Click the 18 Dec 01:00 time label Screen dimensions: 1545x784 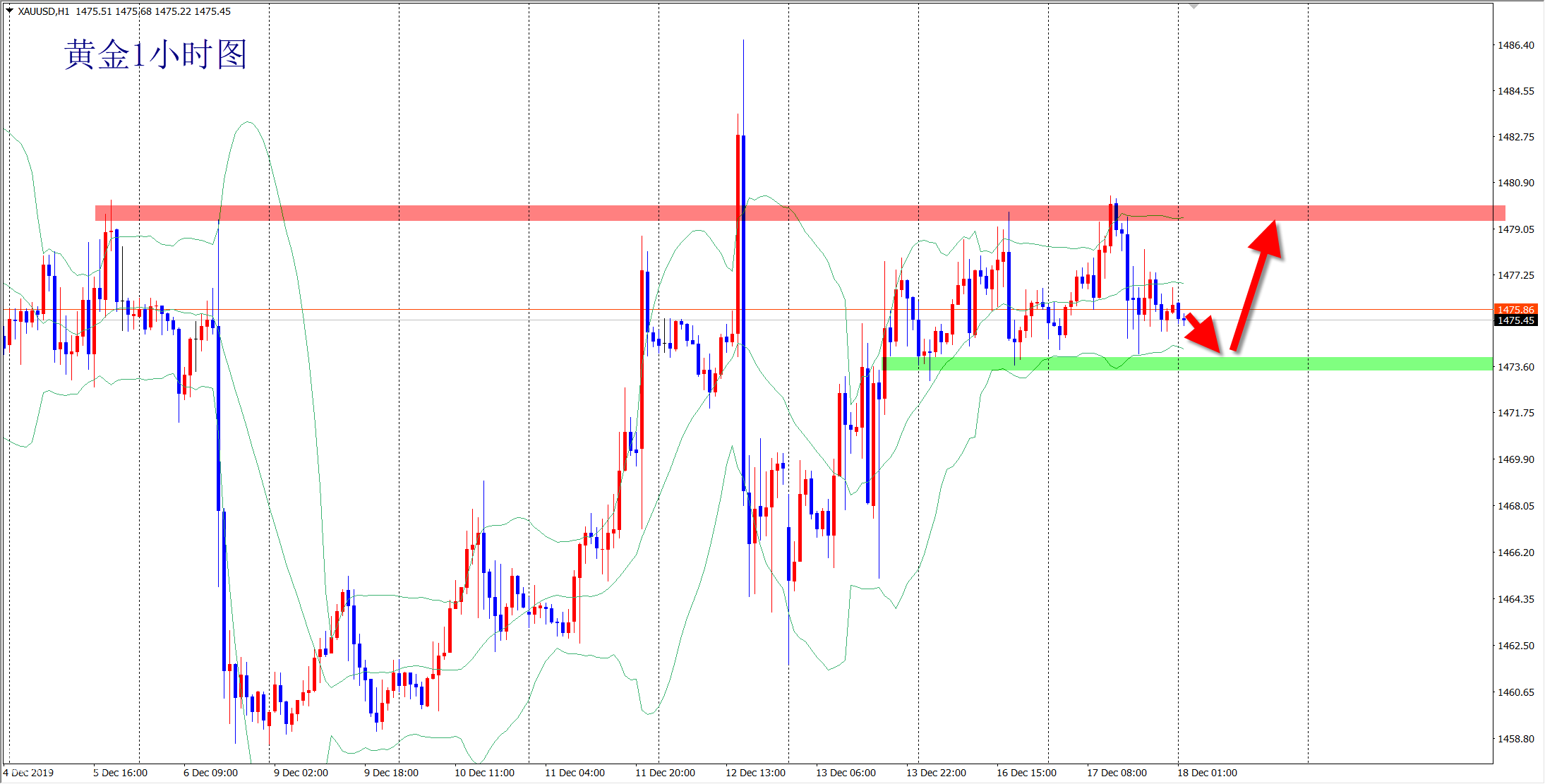coord(1207,773)
